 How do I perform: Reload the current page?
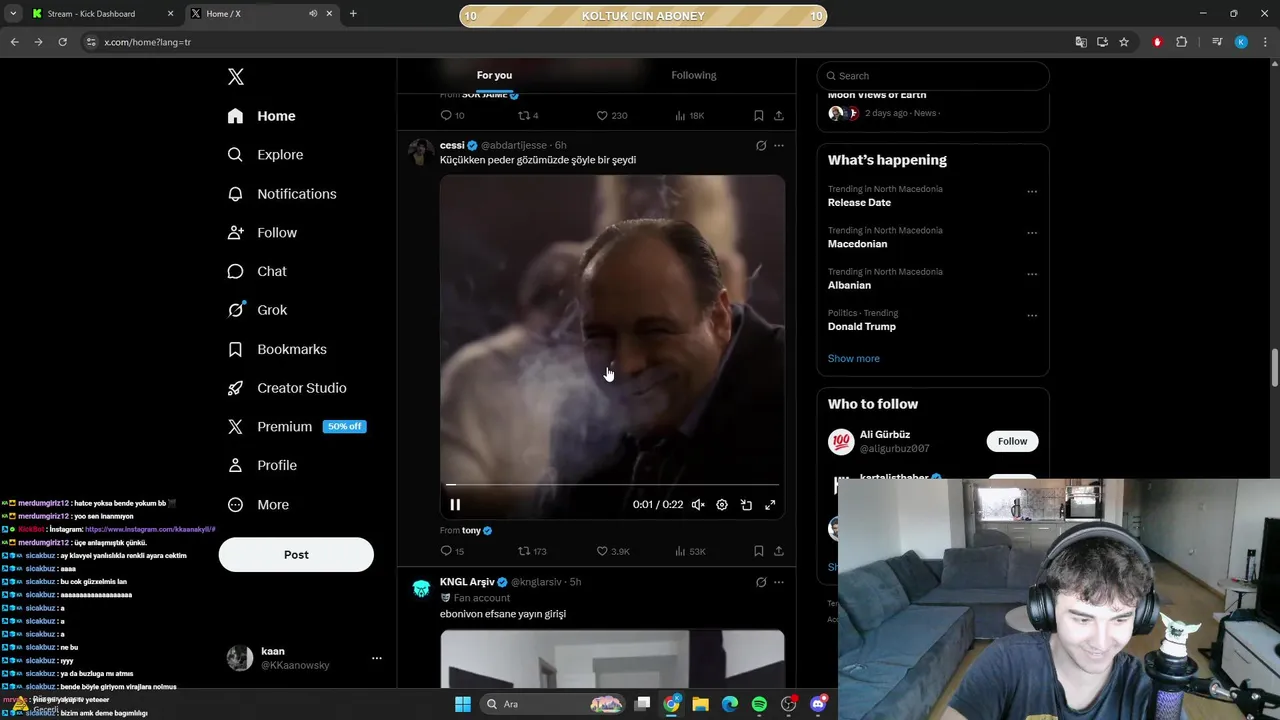(62, 42)
